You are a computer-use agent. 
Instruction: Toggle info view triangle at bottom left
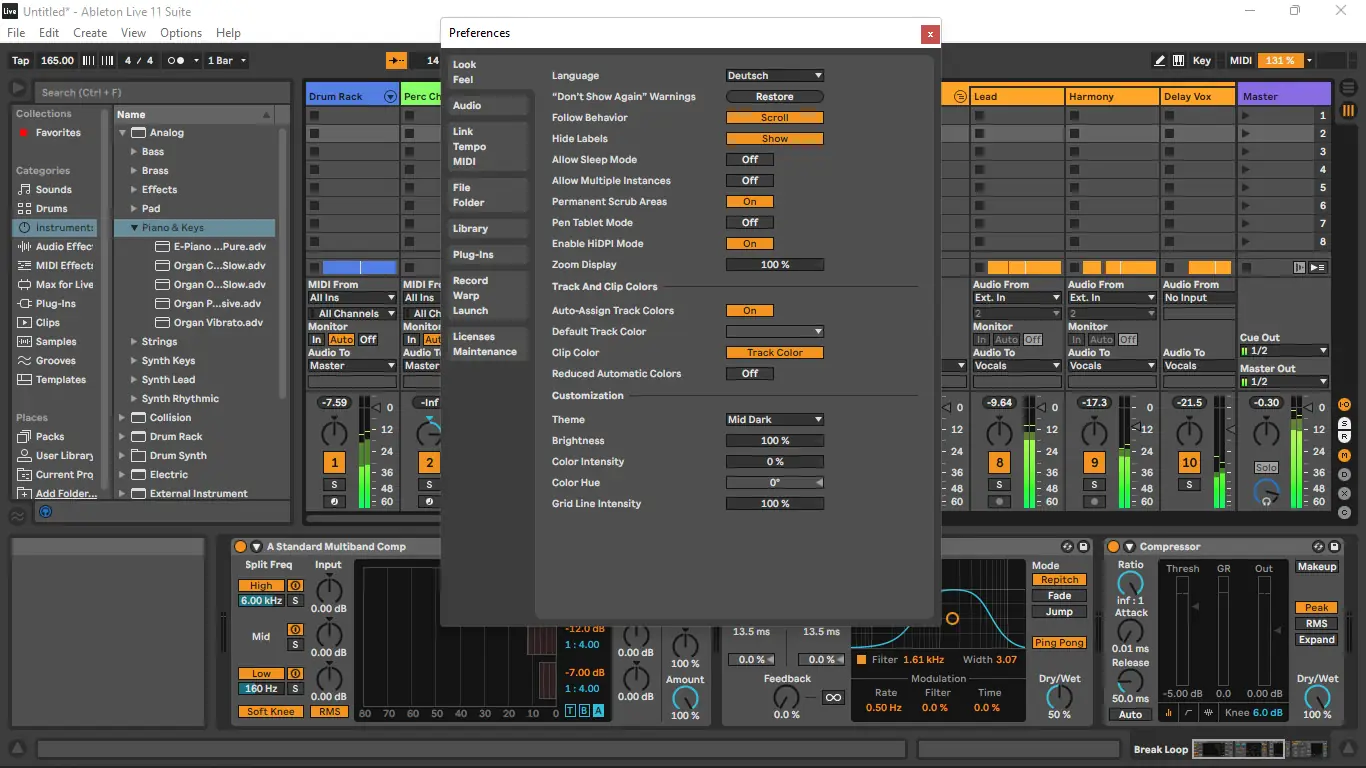pyautogui.click(x=17, y=748)
